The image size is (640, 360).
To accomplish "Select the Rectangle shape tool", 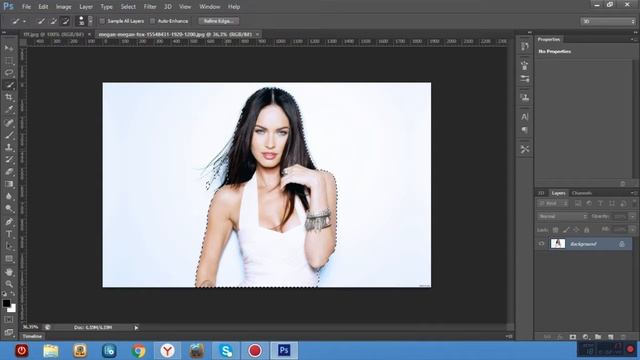I will (9, 259).
